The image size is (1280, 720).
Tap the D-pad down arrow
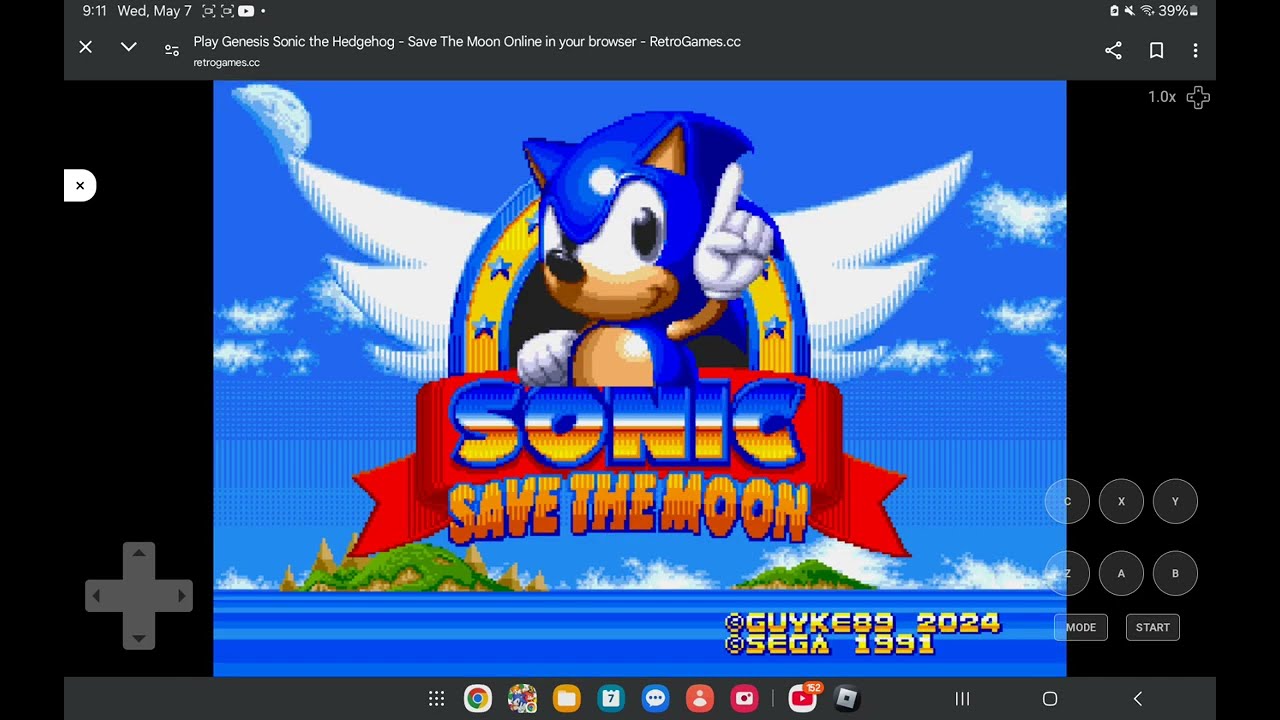click(139, 637)
